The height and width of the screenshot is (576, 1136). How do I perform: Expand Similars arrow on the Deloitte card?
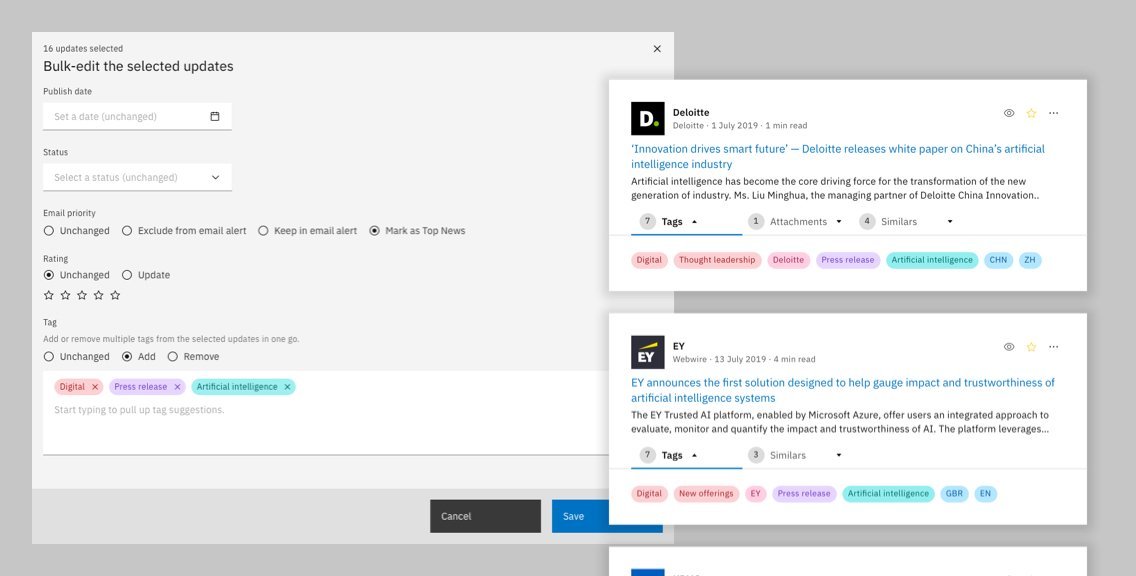click(x=950, y=222)
